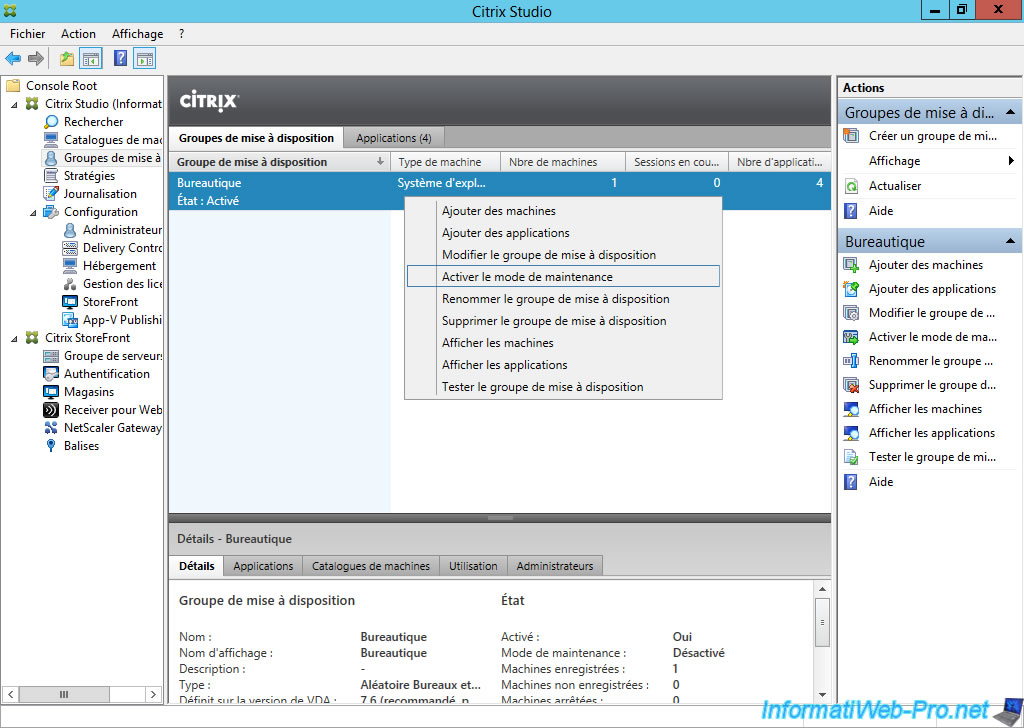The width and height of the screenshot is (1024, 728).
Task: Click the Receiver pour Web icon
Action: [51, 410]
